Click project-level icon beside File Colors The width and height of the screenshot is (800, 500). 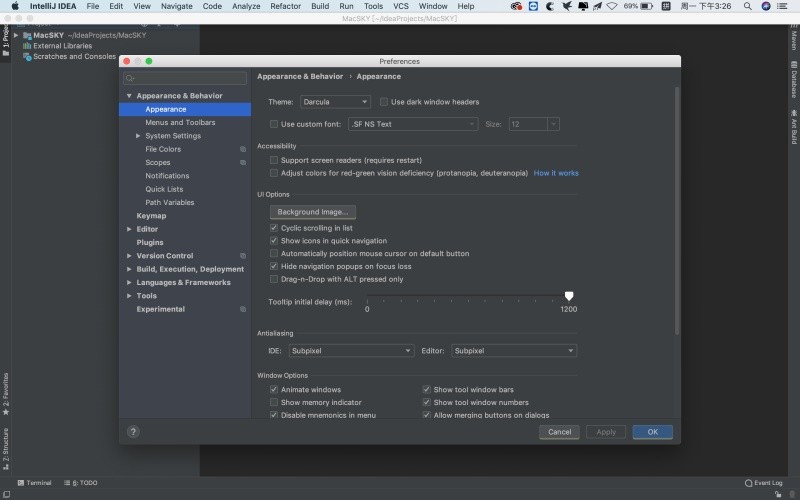click(243, 149)
